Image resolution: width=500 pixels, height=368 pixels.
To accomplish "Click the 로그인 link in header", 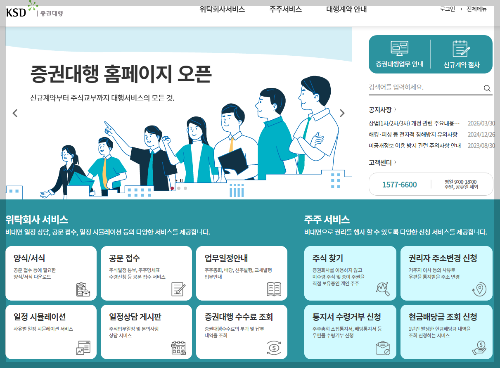I will (x=447, y=9).
